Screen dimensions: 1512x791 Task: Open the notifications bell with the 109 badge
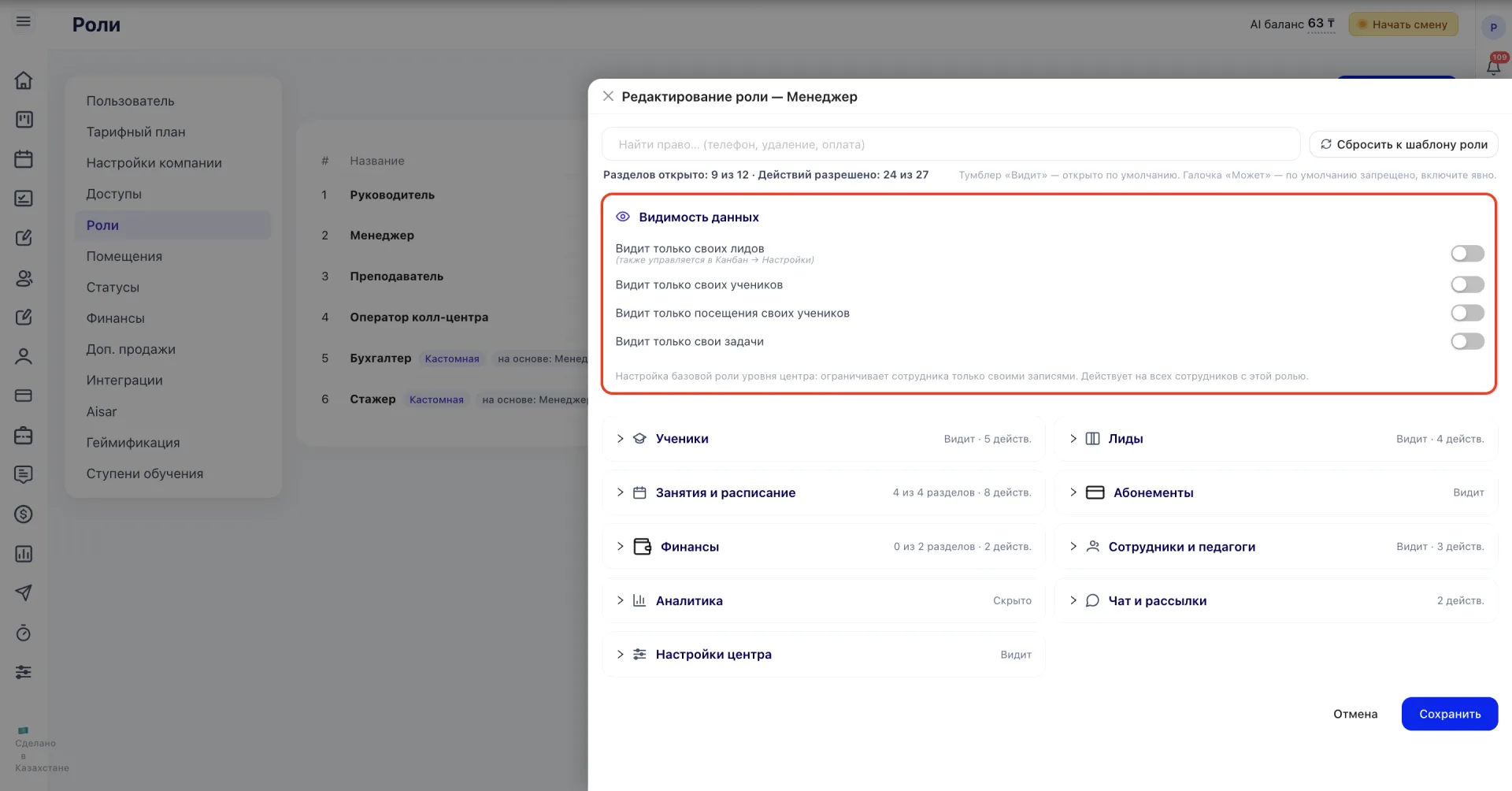coord(1493,65)
